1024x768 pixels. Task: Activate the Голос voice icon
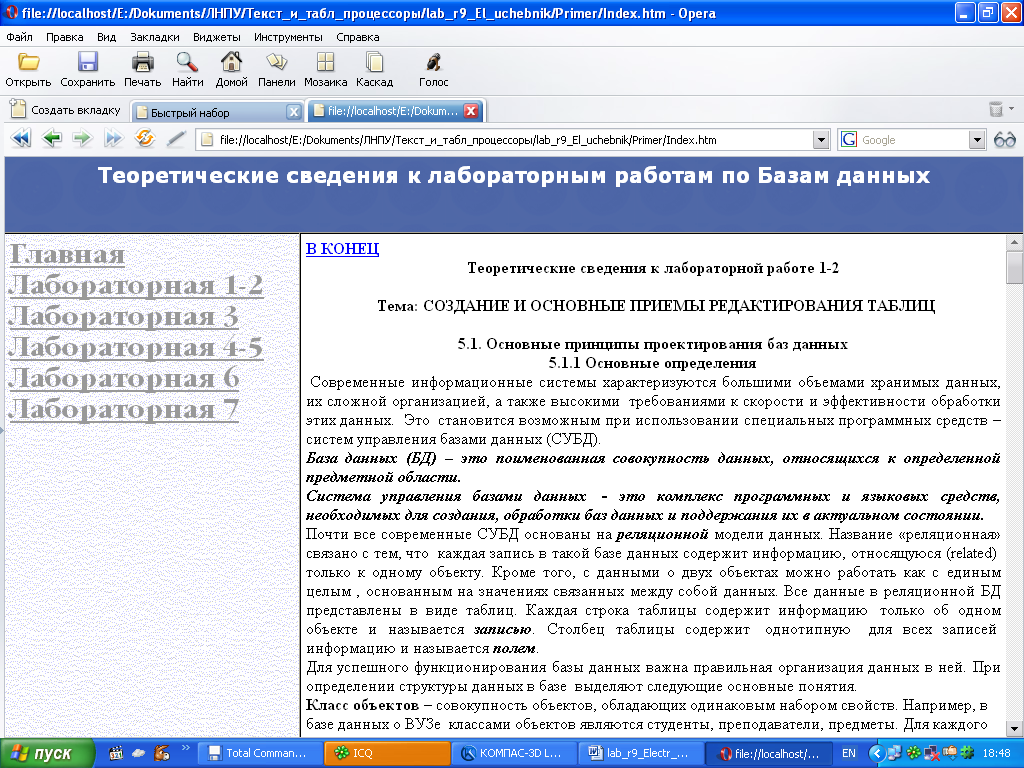tap(433, 63)
